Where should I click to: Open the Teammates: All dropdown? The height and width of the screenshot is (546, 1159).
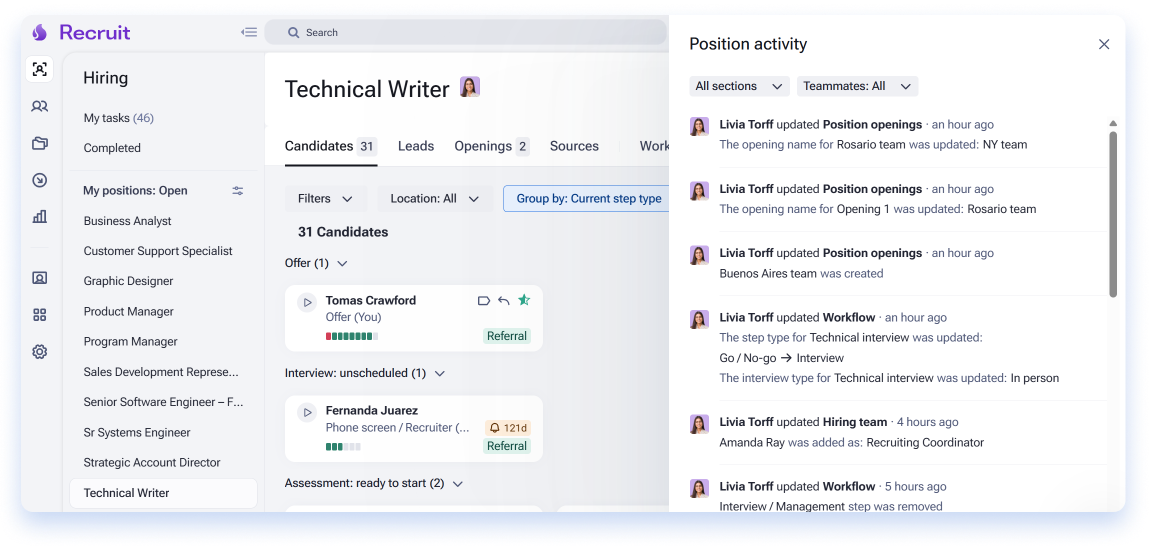(857, 86)
